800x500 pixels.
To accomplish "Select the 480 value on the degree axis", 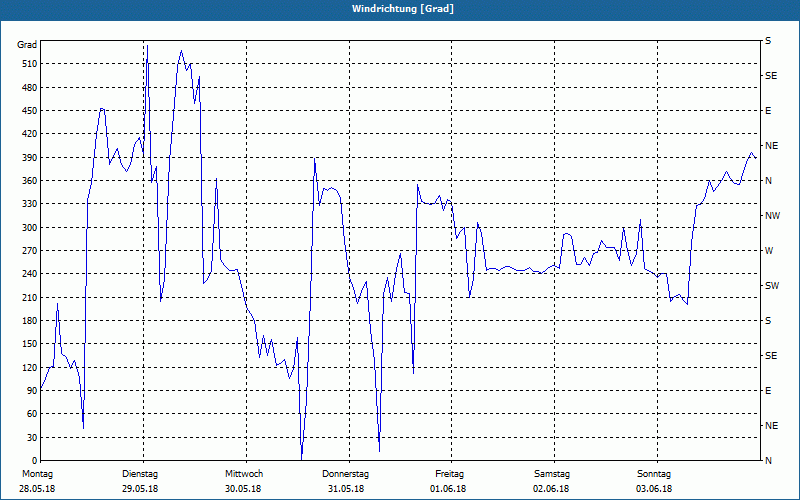I will [30, 87].
